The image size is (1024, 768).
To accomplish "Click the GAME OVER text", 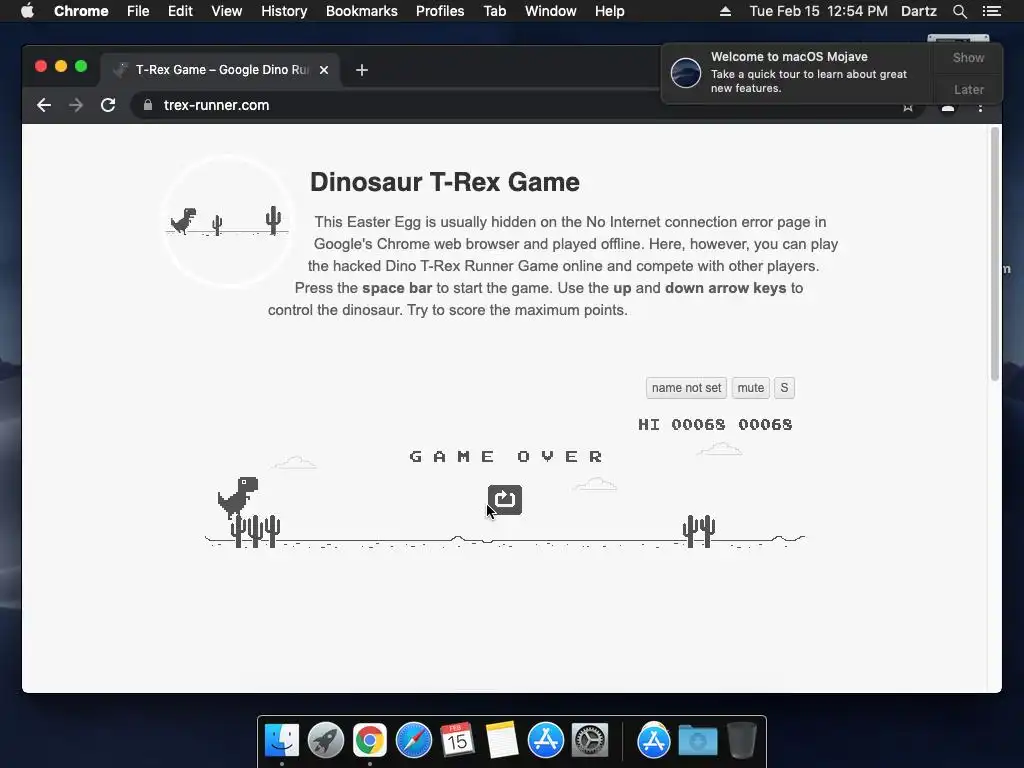I will click(506, 456).
